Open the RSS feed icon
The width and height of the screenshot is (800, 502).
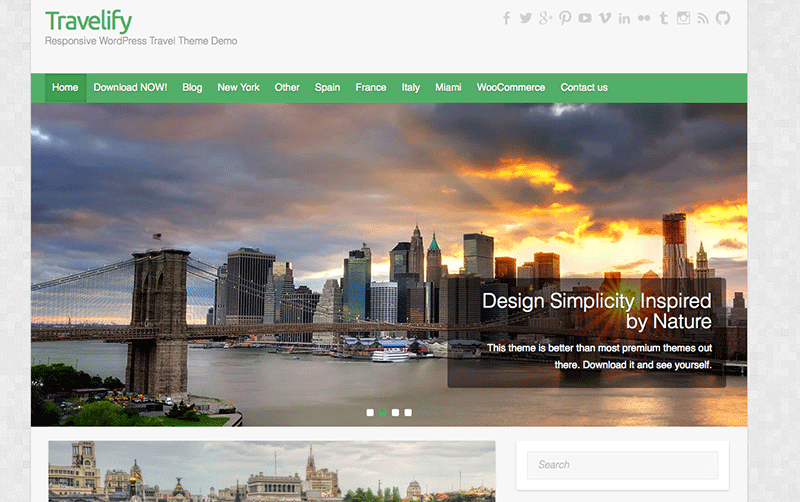(x=703, y=18)
